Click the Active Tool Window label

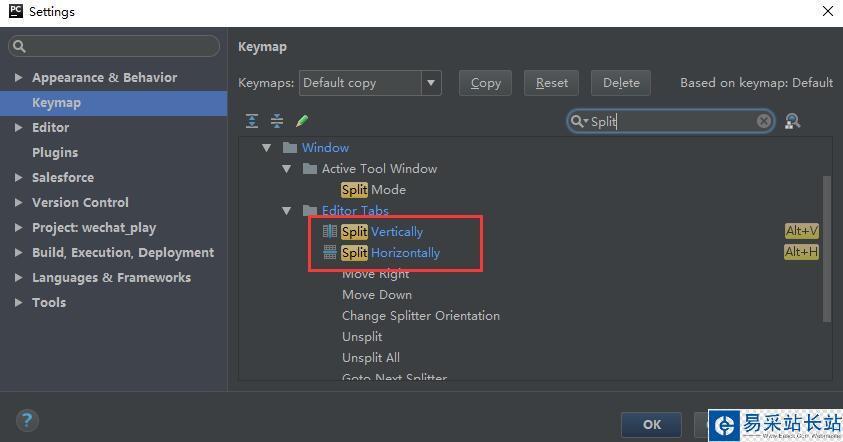pyautogui.click(x=379, y=169)
